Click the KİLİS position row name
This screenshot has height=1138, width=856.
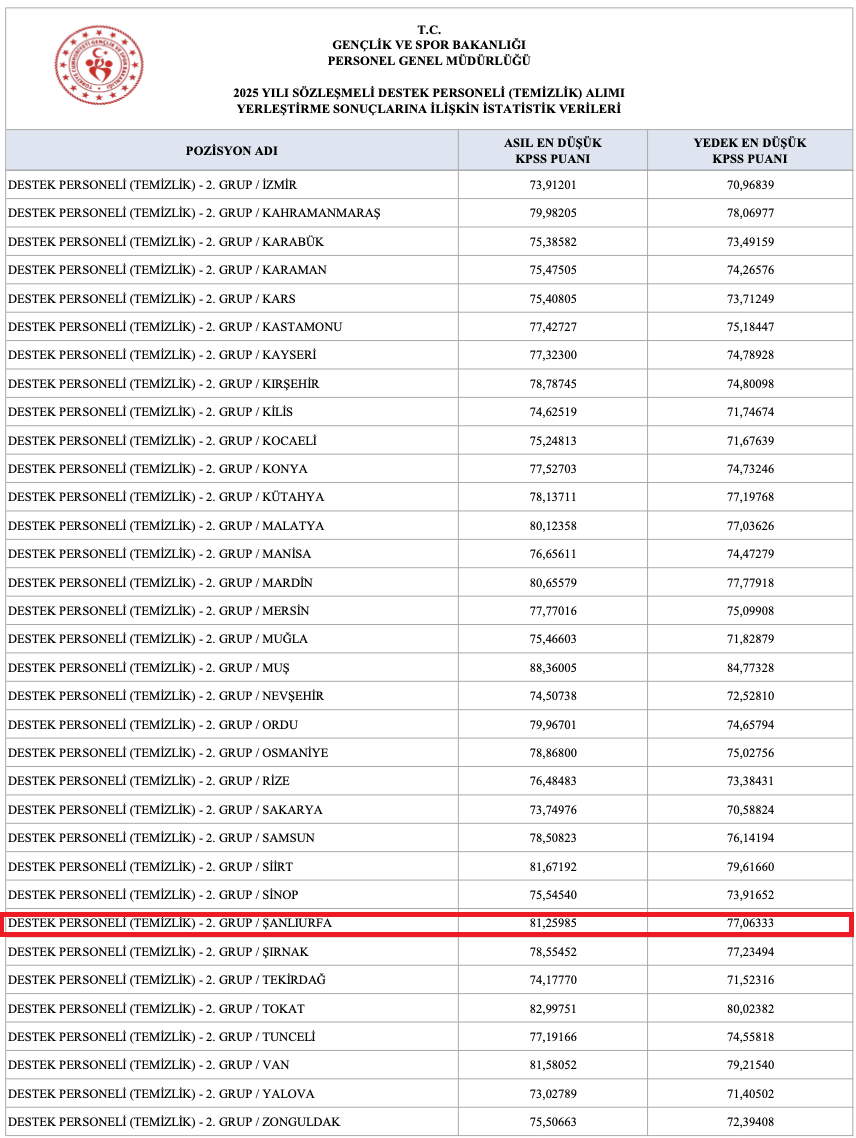pyautogui.click(x=150, y=412)
